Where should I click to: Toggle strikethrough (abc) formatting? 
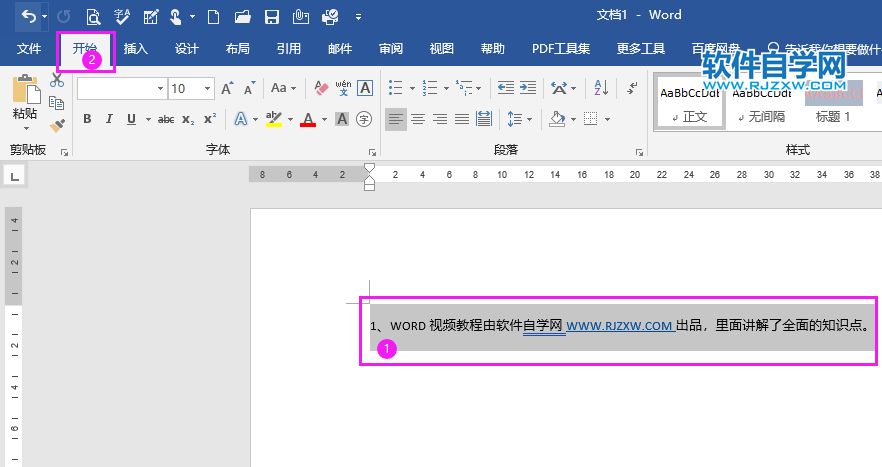(166, 119)
